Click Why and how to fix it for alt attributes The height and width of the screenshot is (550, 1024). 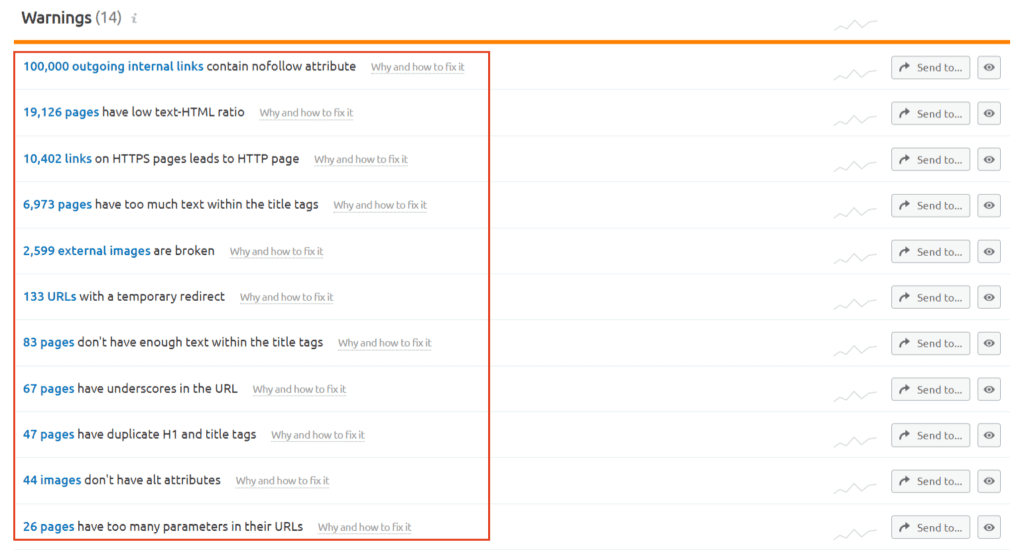pos(282,481)
